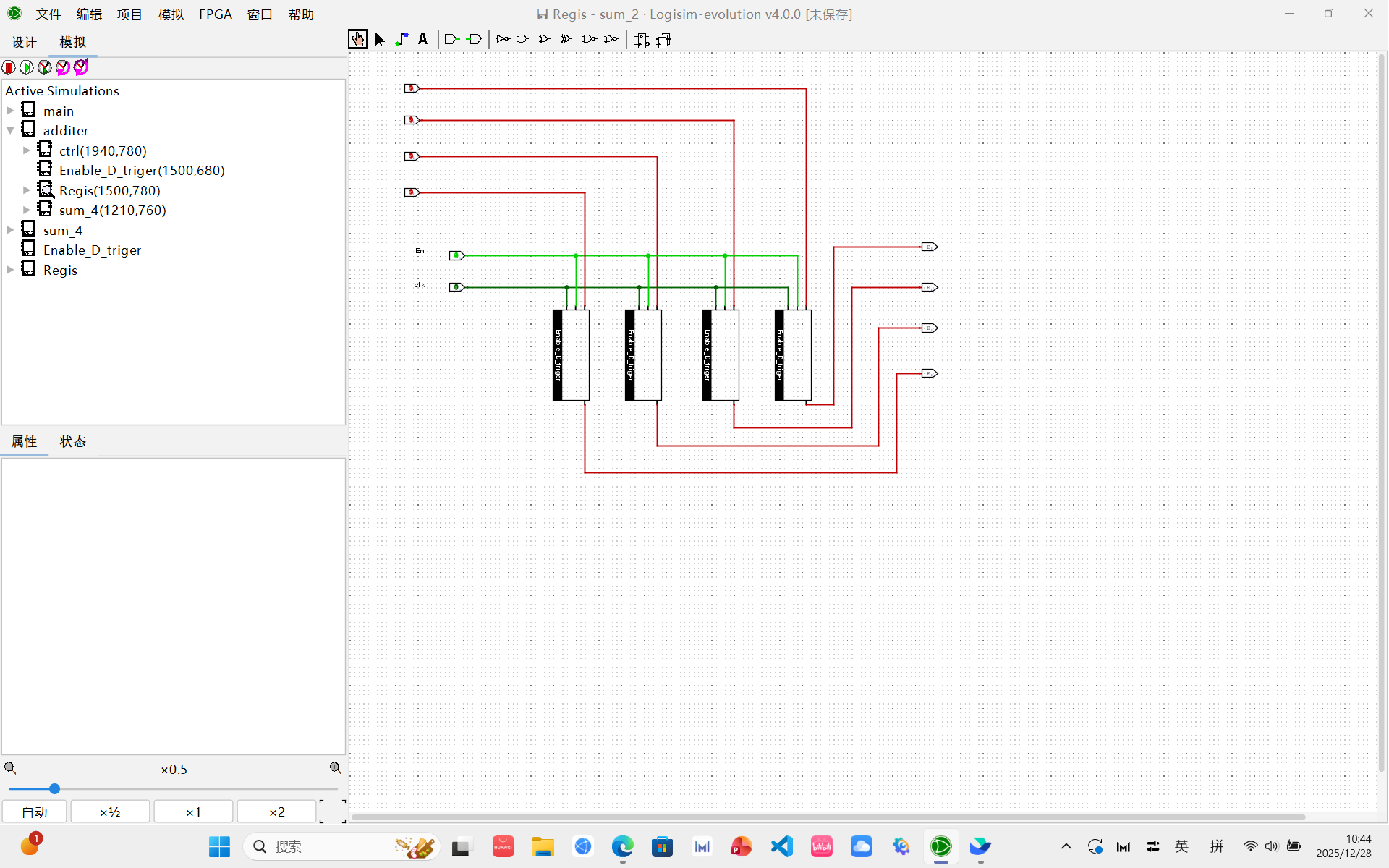This screenshot has width=1389, height=868.
Task: Add an input pin from toolbar
Action: [x=452, y=40]
